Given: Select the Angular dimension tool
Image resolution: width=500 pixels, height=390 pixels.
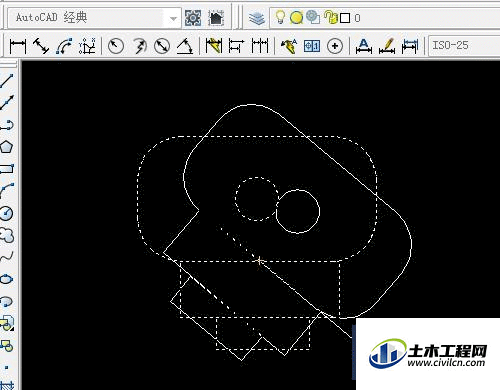Looking at the screenshot, I should (x=185, y=46).
